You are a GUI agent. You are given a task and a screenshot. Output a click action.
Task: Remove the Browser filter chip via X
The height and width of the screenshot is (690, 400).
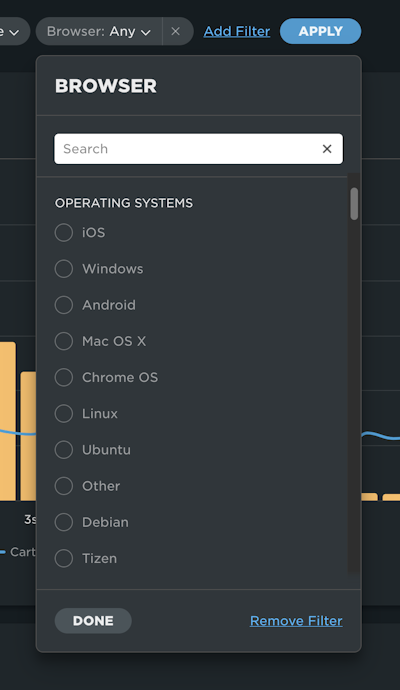176,31
